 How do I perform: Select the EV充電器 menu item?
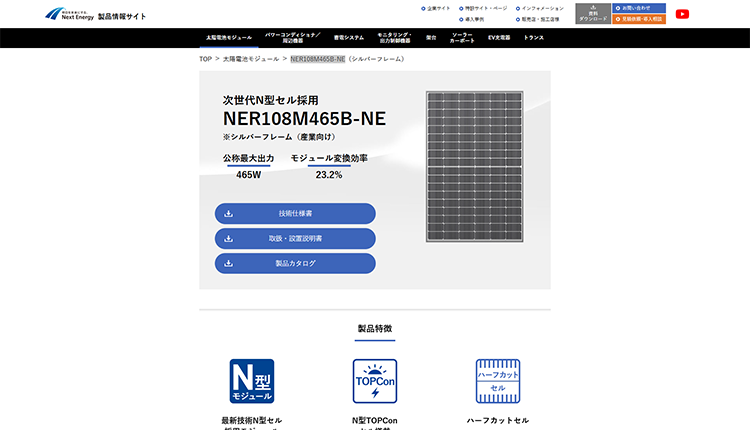coord(499,38)
